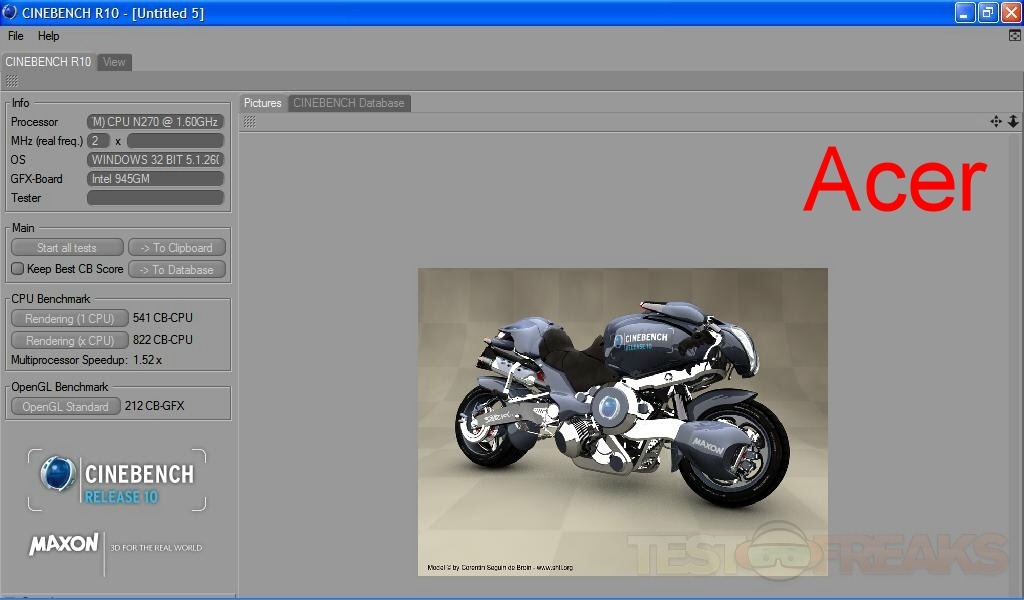Click the To Clipboard button

(176, 247)
